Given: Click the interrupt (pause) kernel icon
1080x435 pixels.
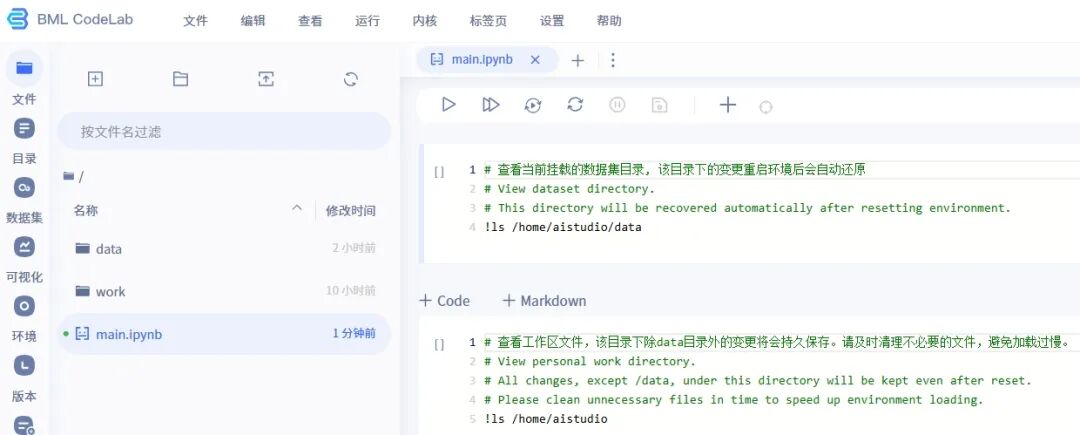Looking at the screenshot, I should (617, 105).
